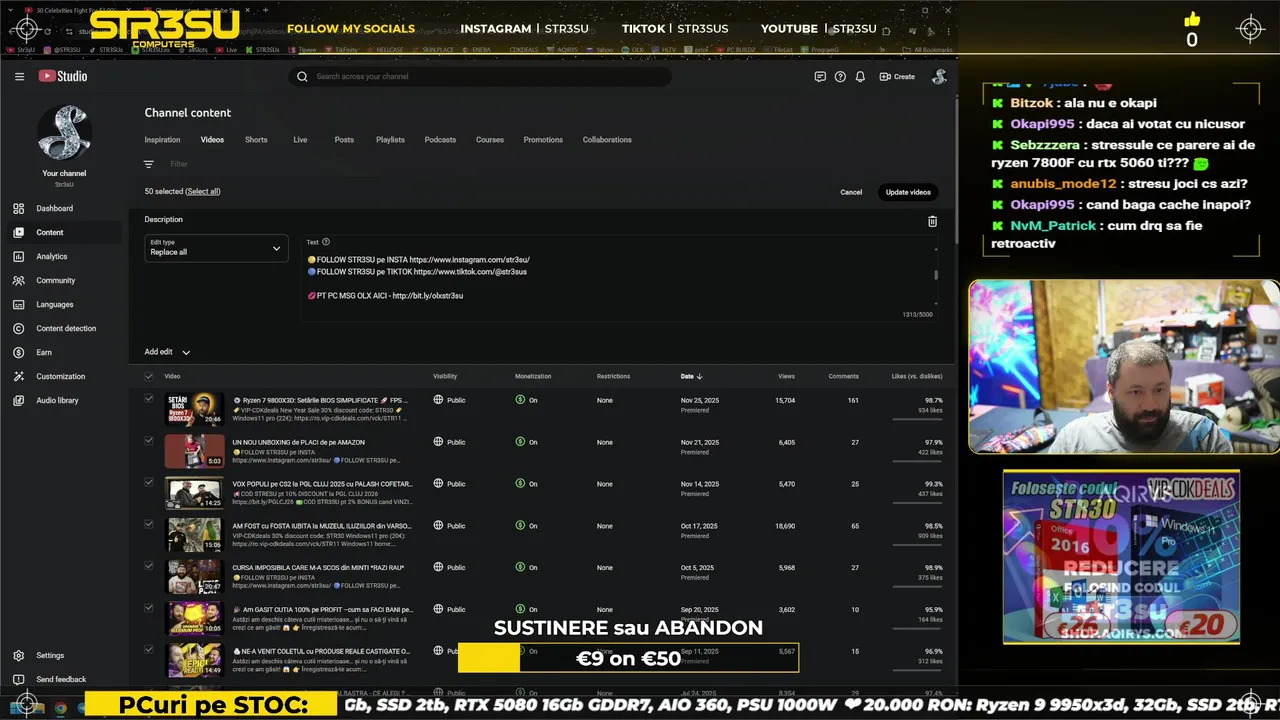Click the Cancel button
The height and width of the screenshot is (720, 1280).
[851, 192]
